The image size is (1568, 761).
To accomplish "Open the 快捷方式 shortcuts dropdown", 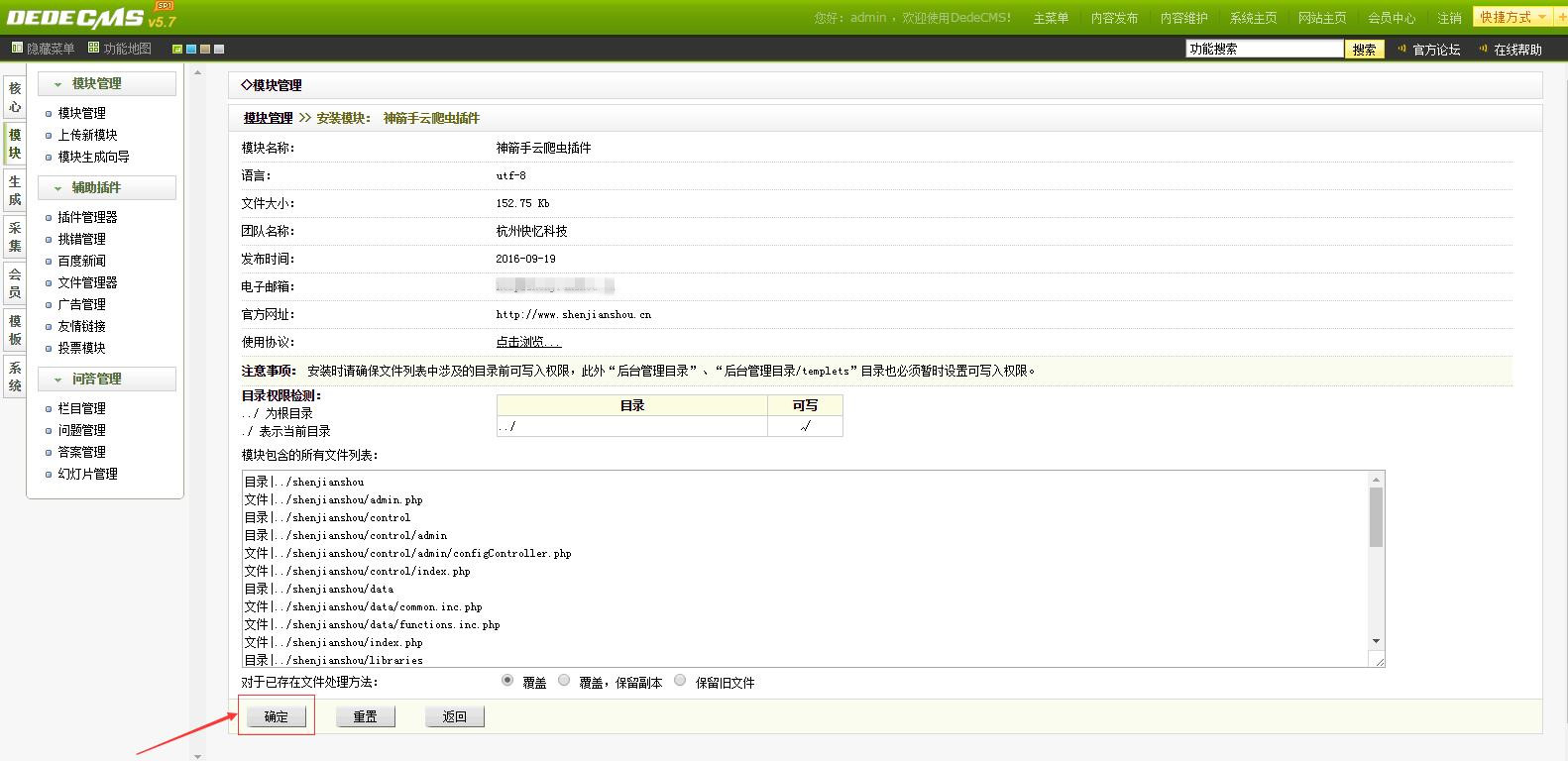I will (x=1512, y=18).
